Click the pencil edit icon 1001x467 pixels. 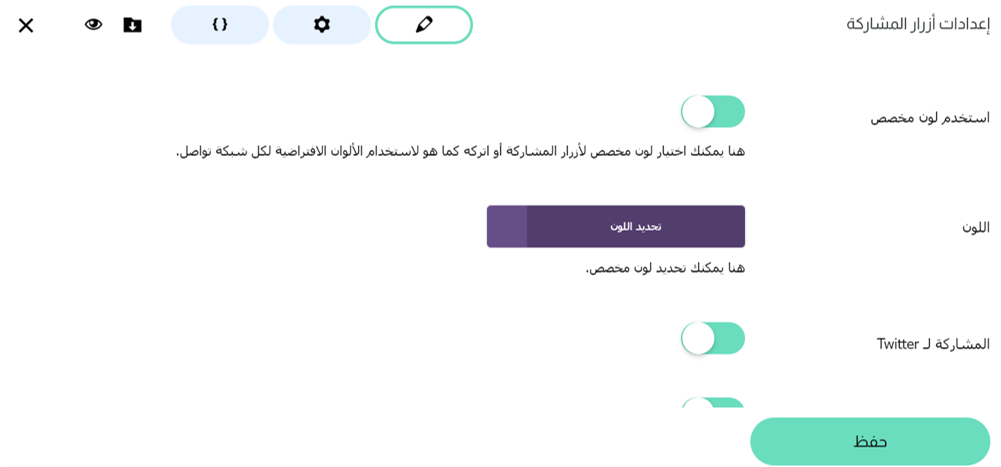[x=424, y=25]
